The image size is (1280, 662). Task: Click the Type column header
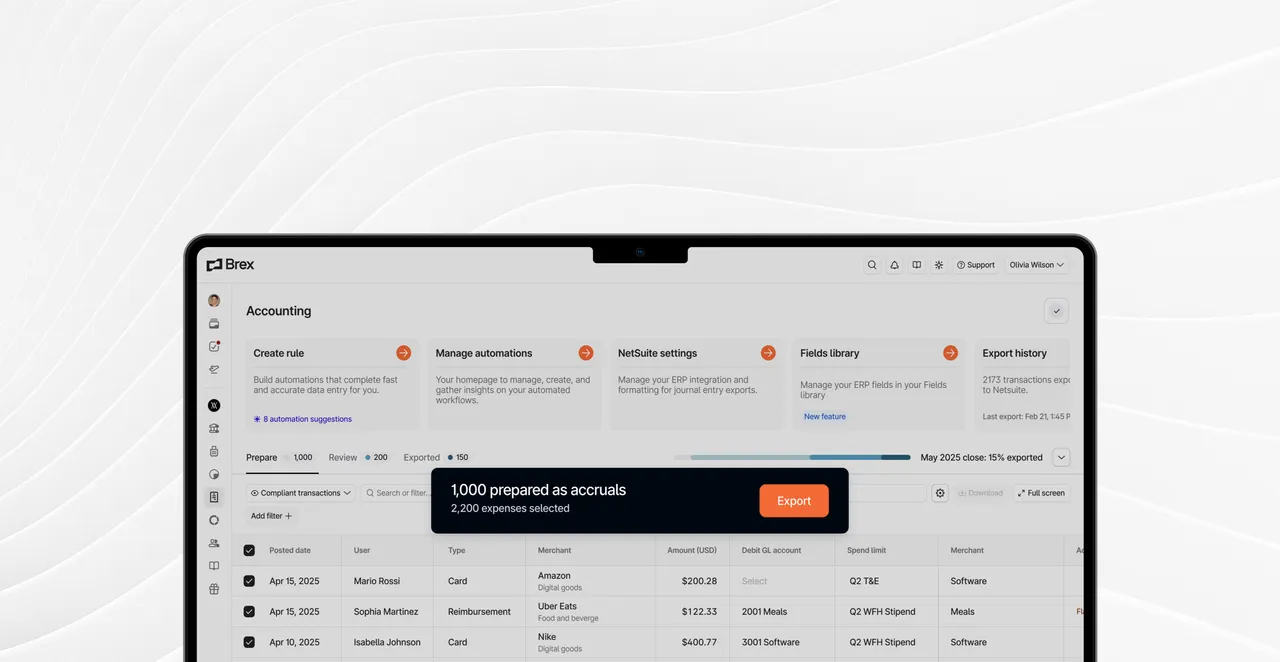point(457,550)
